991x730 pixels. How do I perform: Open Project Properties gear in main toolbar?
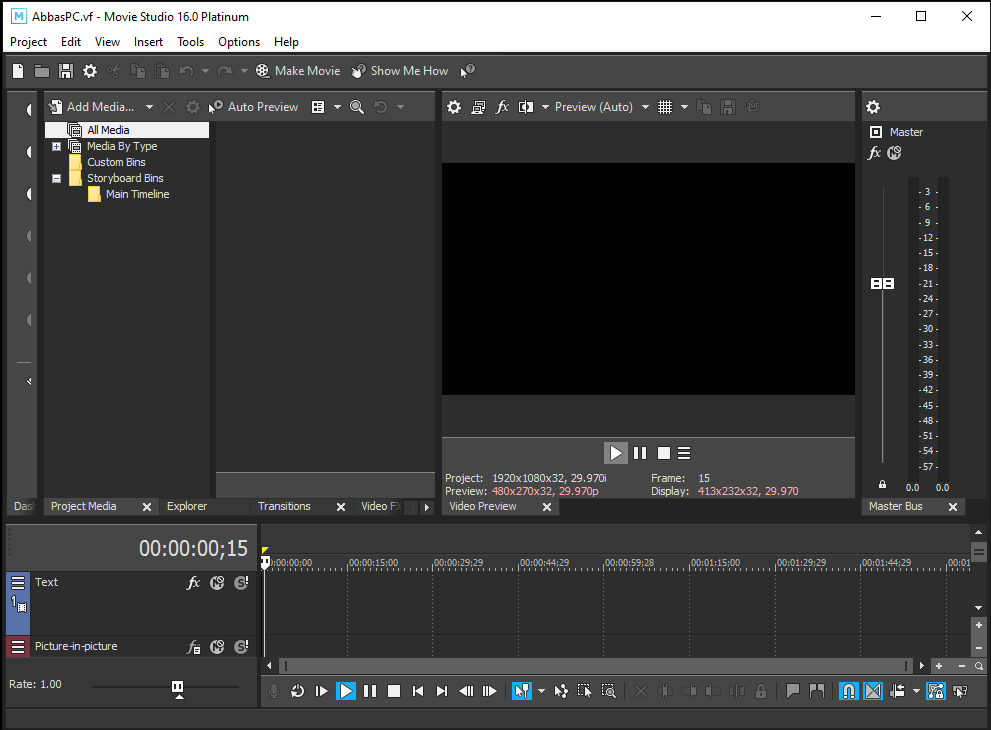[x=90, y=71]
